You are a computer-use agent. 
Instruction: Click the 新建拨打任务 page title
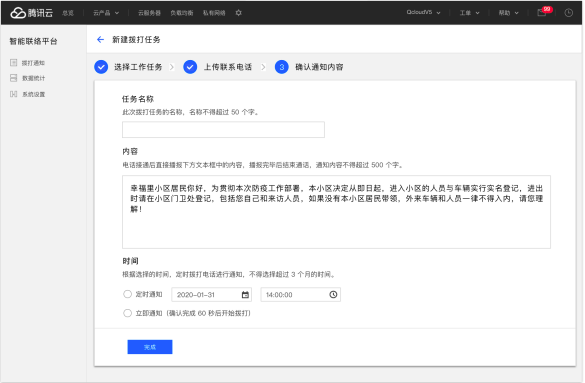coord(136,40)
